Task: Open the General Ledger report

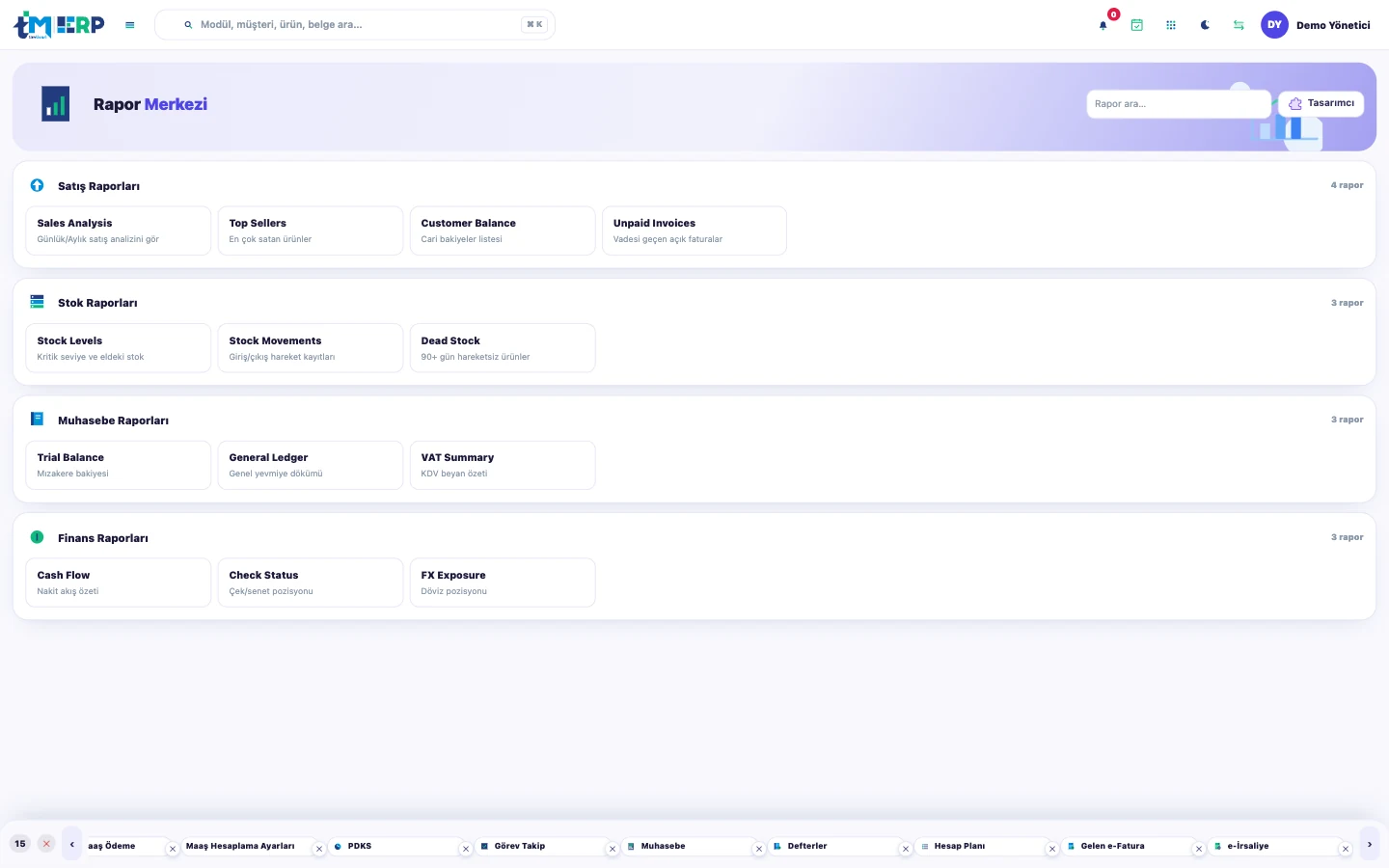Action: (310, 465)
